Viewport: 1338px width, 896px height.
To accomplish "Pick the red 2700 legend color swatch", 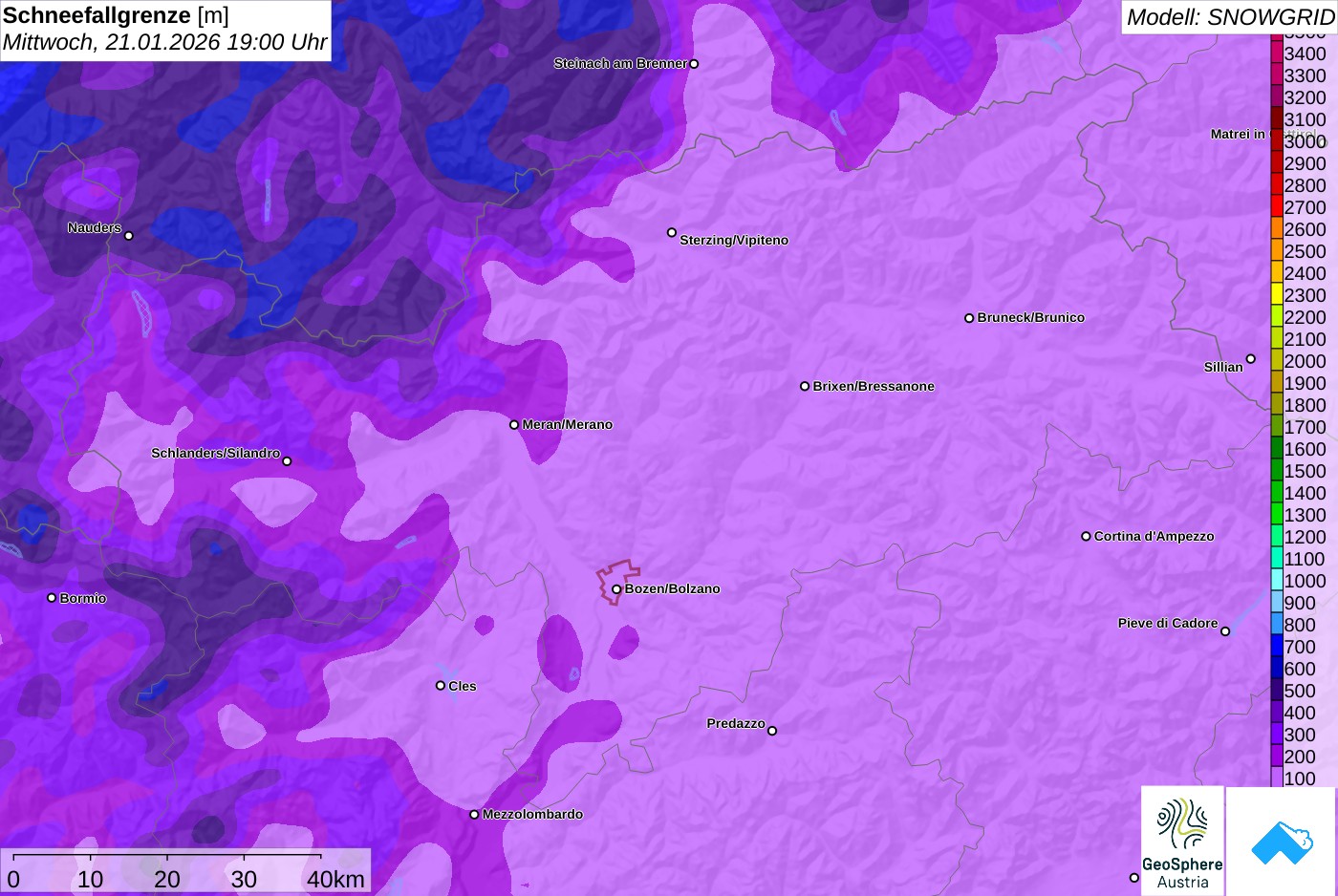I will coord(1277,207).
